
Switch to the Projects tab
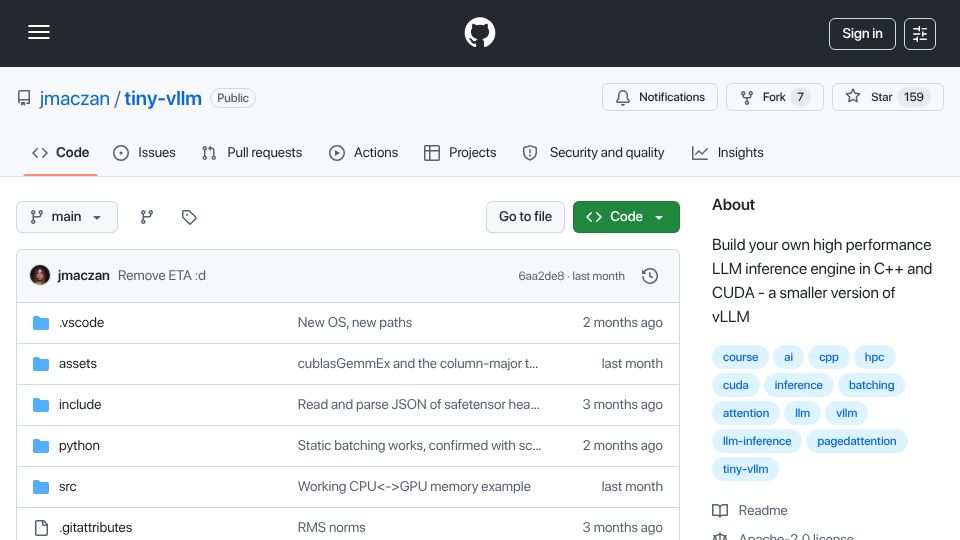[460, 152]
